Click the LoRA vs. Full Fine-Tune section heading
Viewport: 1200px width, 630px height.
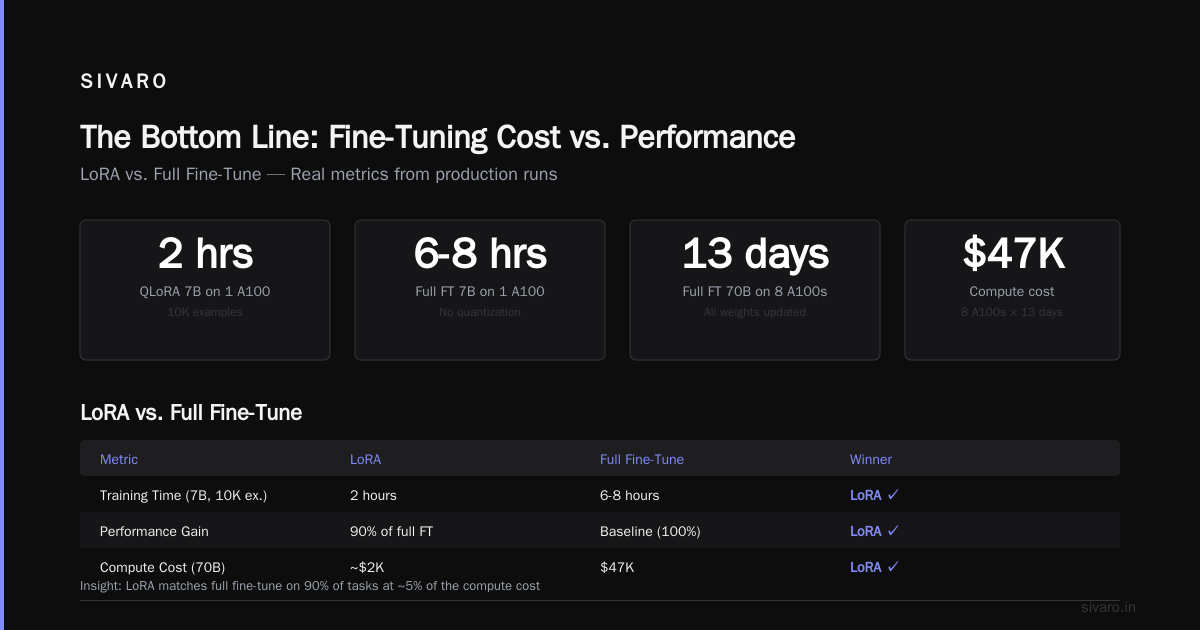coord(191,411)
